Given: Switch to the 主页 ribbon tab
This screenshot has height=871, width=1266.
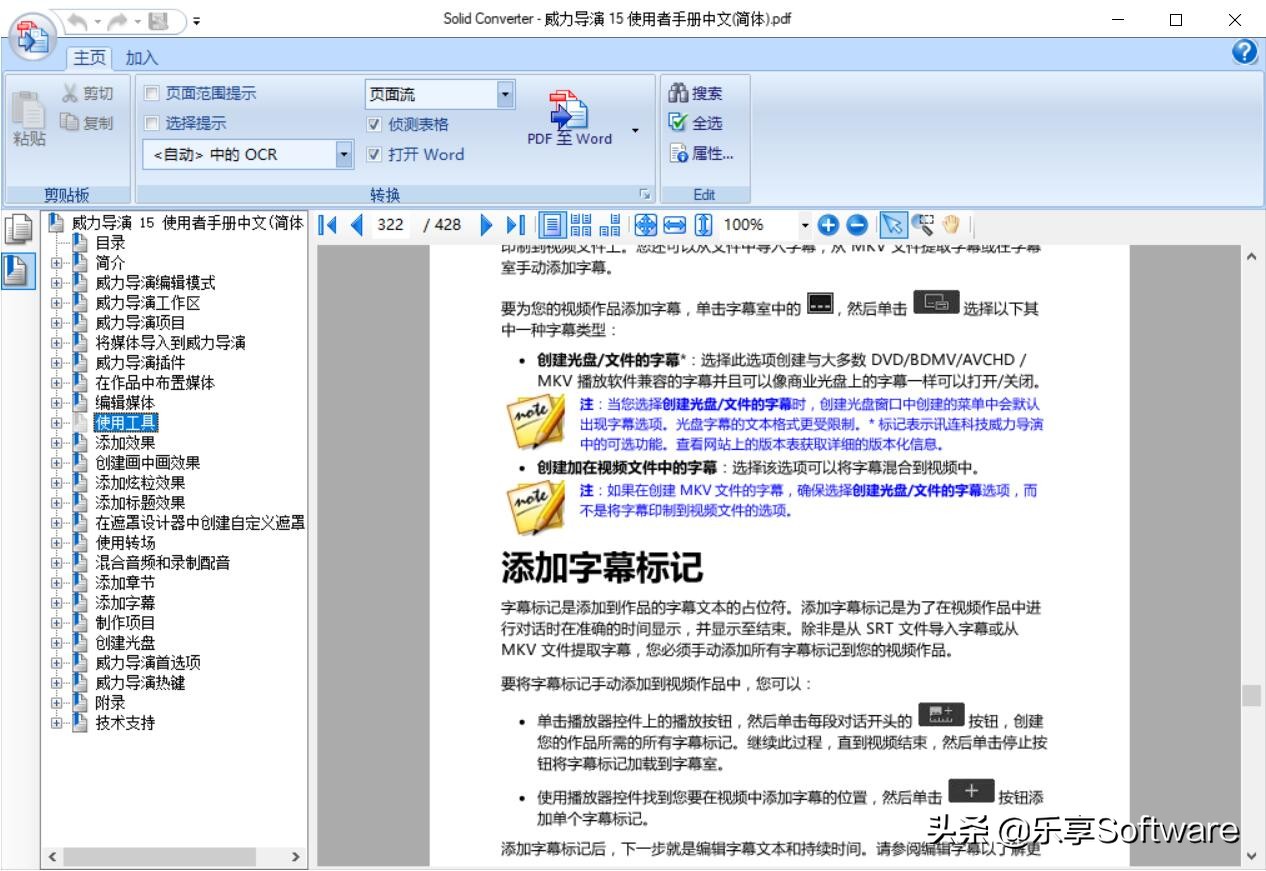Looking at the screenshot, I should pyautogui.click(x=90, y=58).
